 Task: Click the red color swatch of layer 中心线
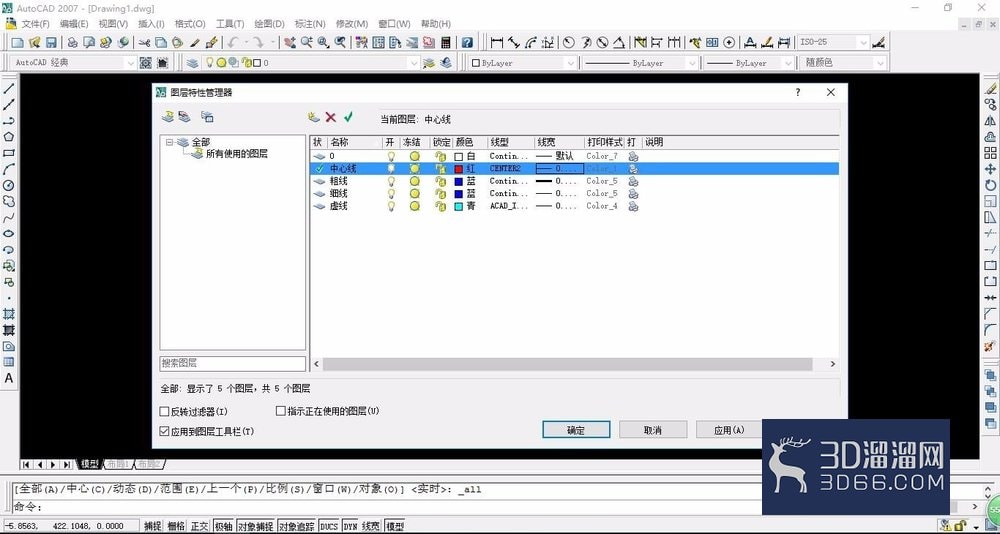(x=459, y=169)
